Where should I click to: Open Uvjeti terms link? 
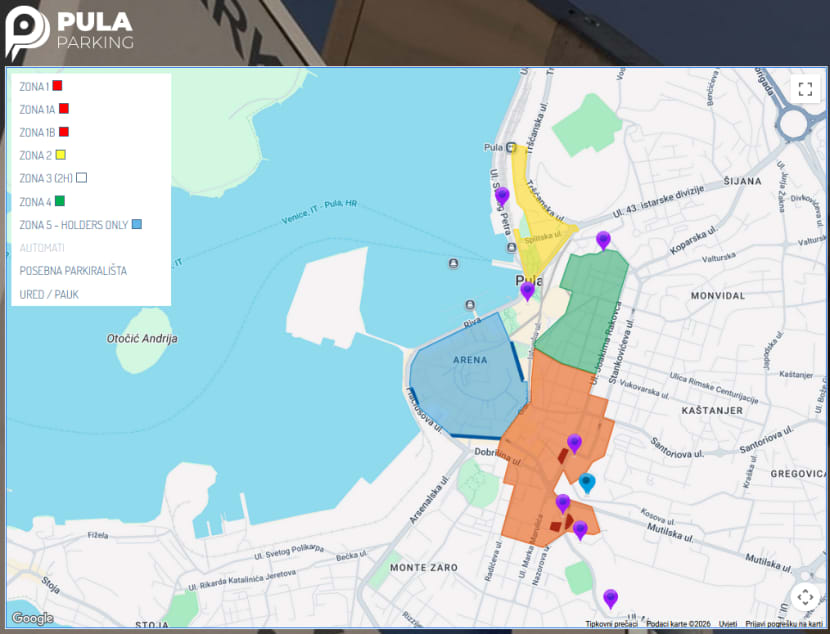[x=728, y=624]
